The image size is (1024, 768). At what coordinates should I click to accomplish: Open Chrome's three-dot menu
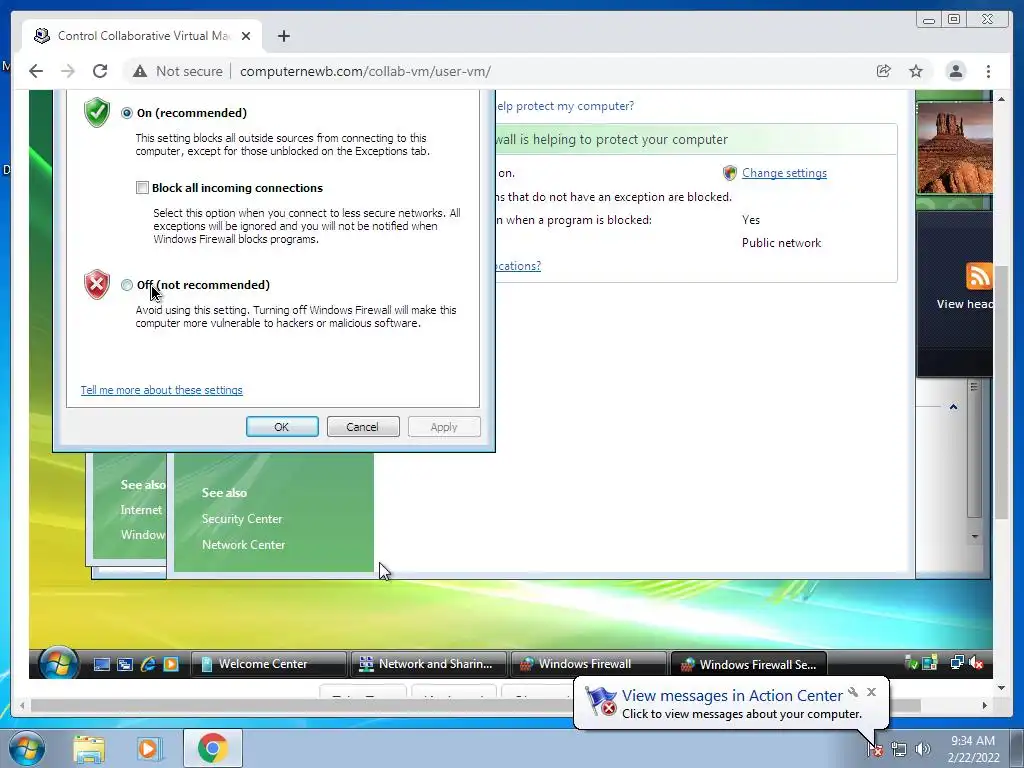coord(988,71)
